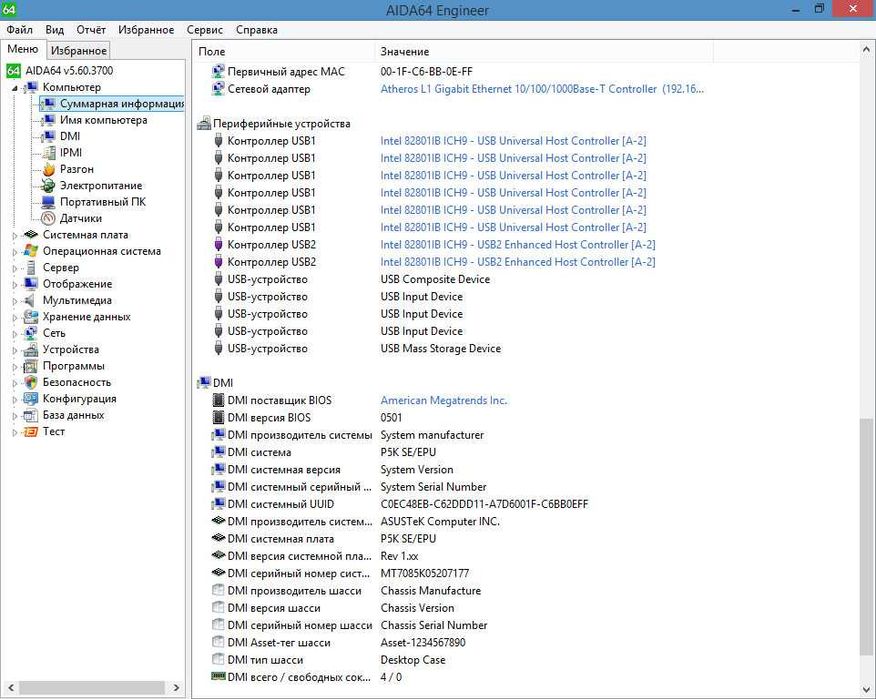Viewport: 876px width, 699px height.
Task: Click the Портативный ПК laptop icon
Action: [49, 202]
